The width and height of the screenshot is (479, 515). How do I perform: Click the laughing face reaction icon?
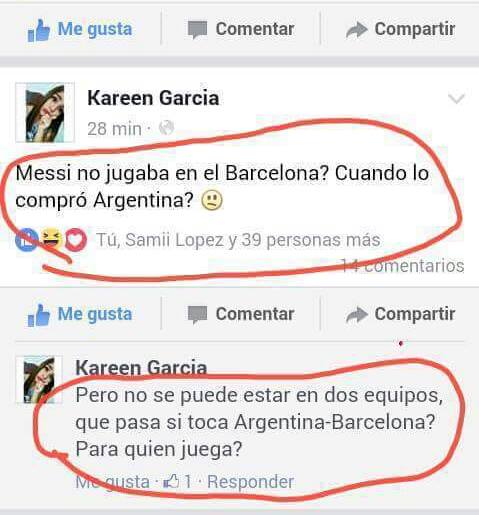coord(51,239)
